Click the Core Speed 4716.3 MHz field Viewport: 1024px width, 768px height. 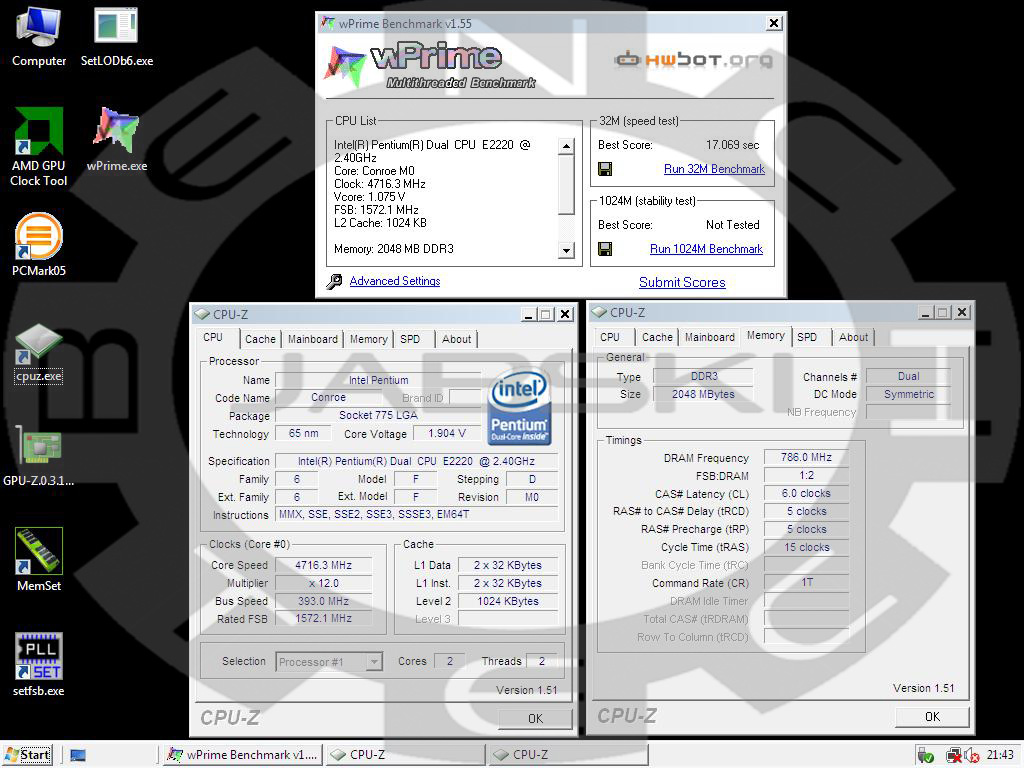pos(323,566)
